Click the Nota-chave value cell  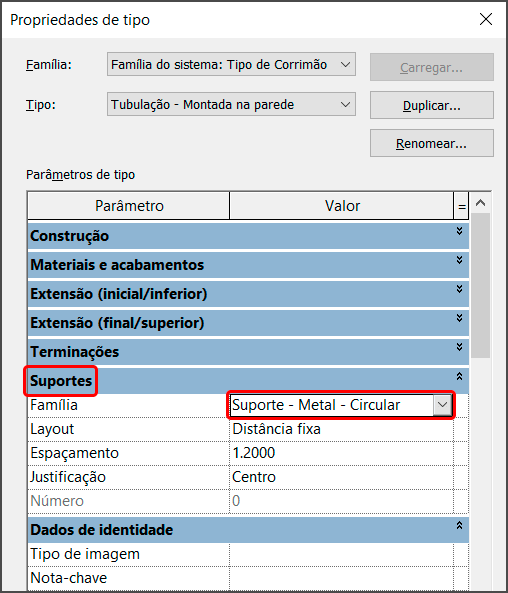(x=341, y=578)
